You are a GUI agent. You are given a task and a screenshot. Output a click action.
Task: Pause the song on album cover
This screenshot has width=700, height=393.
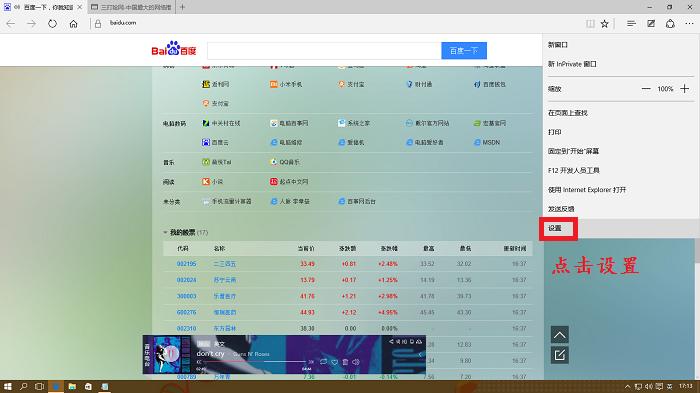tap(172, 354)
